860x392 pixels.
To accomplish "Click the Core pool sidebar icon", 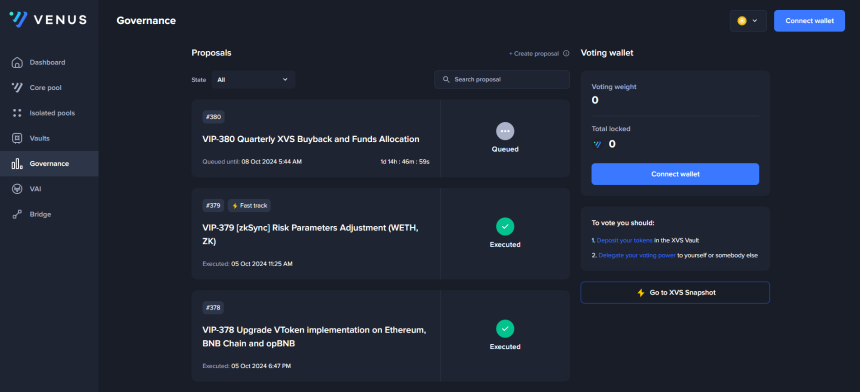I will 17,88.
